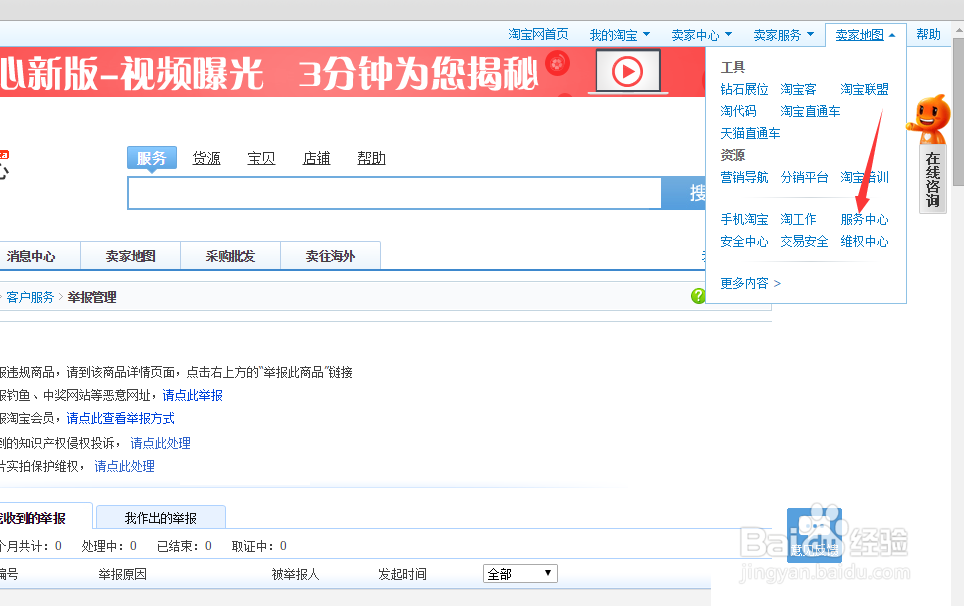Open 安全中心 in the dropdown menu
The image size is (964, 606).
(x=745, y=242)
